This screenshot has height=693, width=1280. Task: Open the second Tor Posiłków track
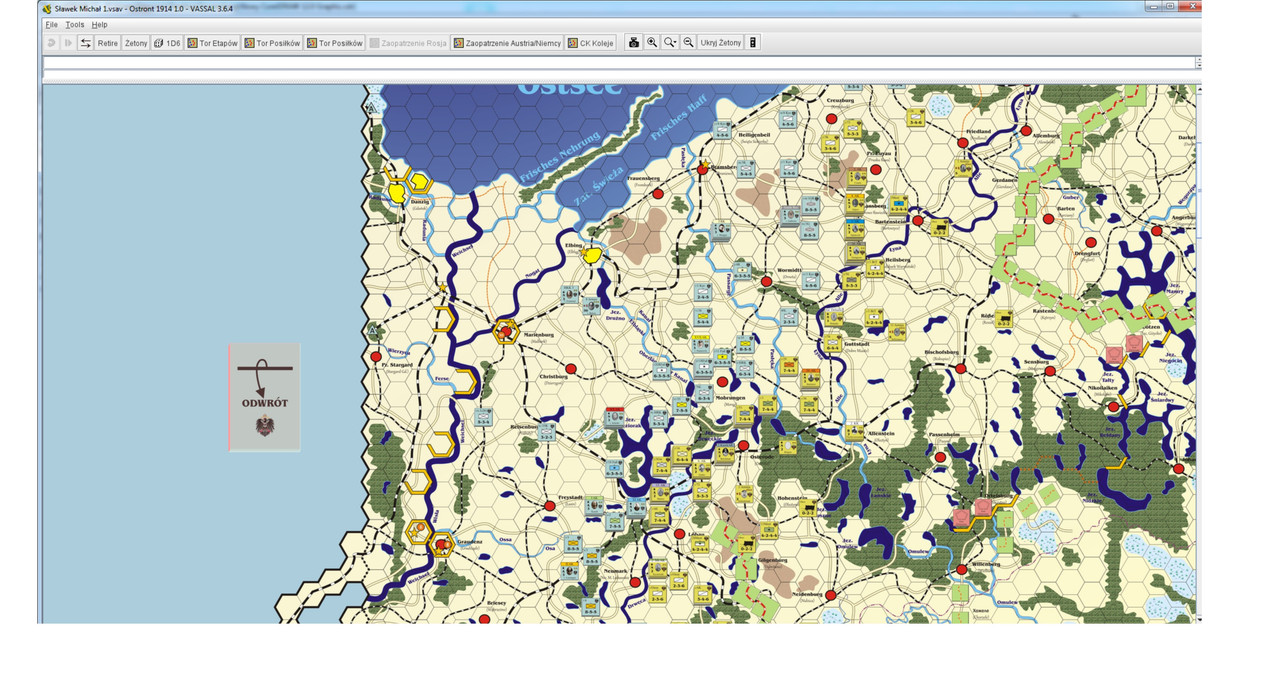coord(335,43)
